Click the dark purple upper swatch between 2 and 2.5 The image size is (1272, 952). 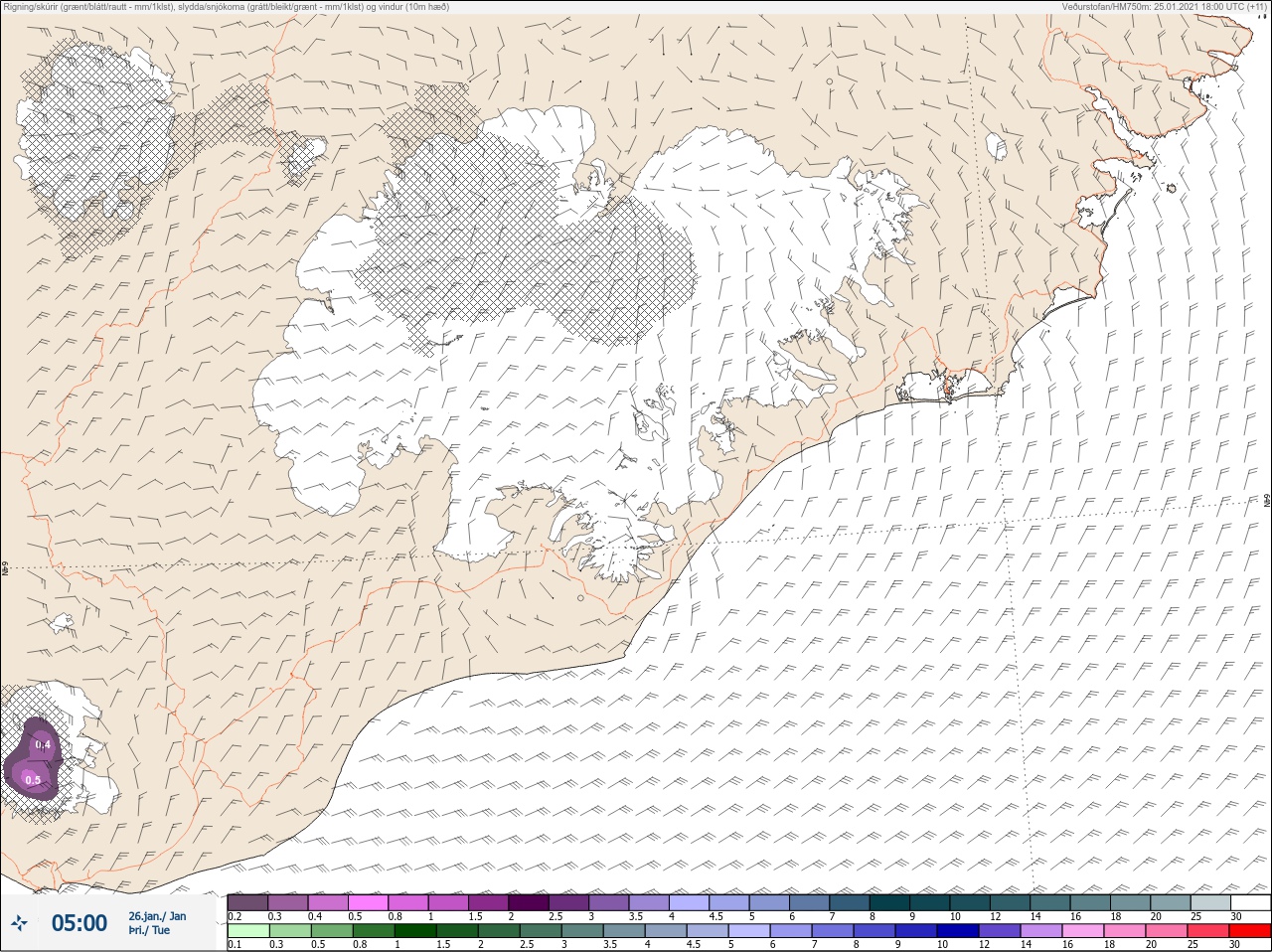click(x=530, y=902)
